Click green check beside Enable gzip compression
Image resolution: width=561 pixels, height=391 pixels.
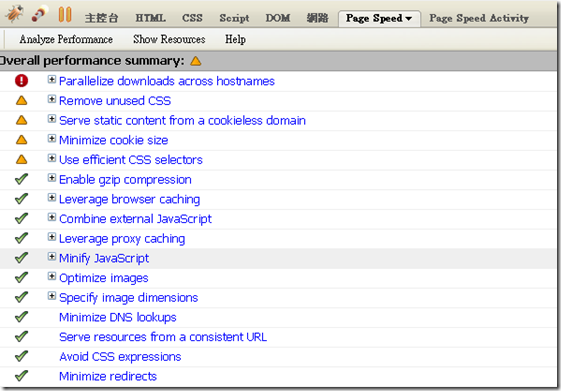pyautogui.click(x=21, y=179)
